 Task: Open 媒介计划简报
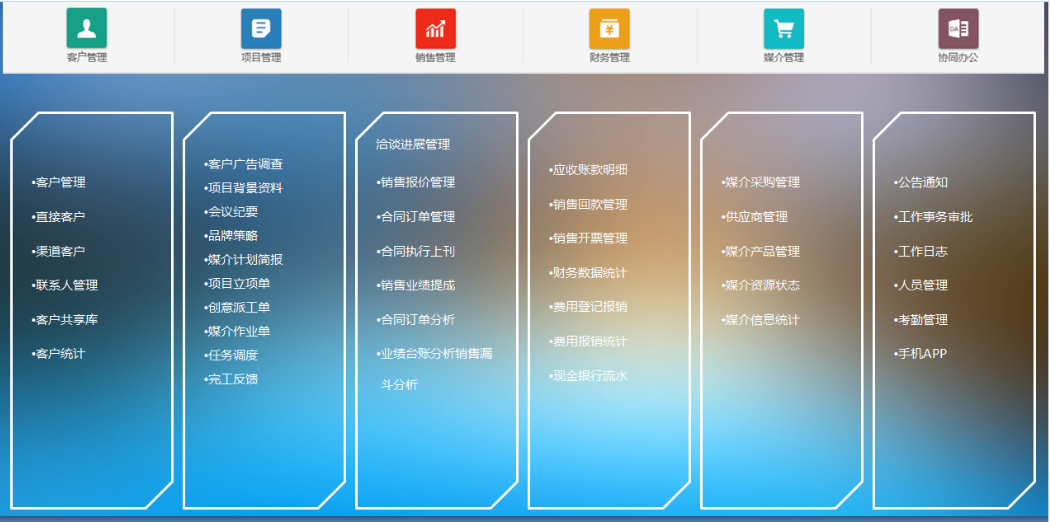tap(243, 260)
